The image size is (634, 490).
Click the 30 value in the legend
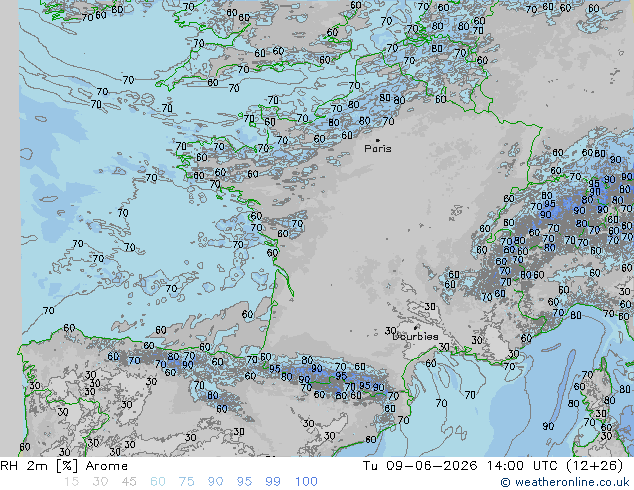pyautogui.click(x=100, y=482)
